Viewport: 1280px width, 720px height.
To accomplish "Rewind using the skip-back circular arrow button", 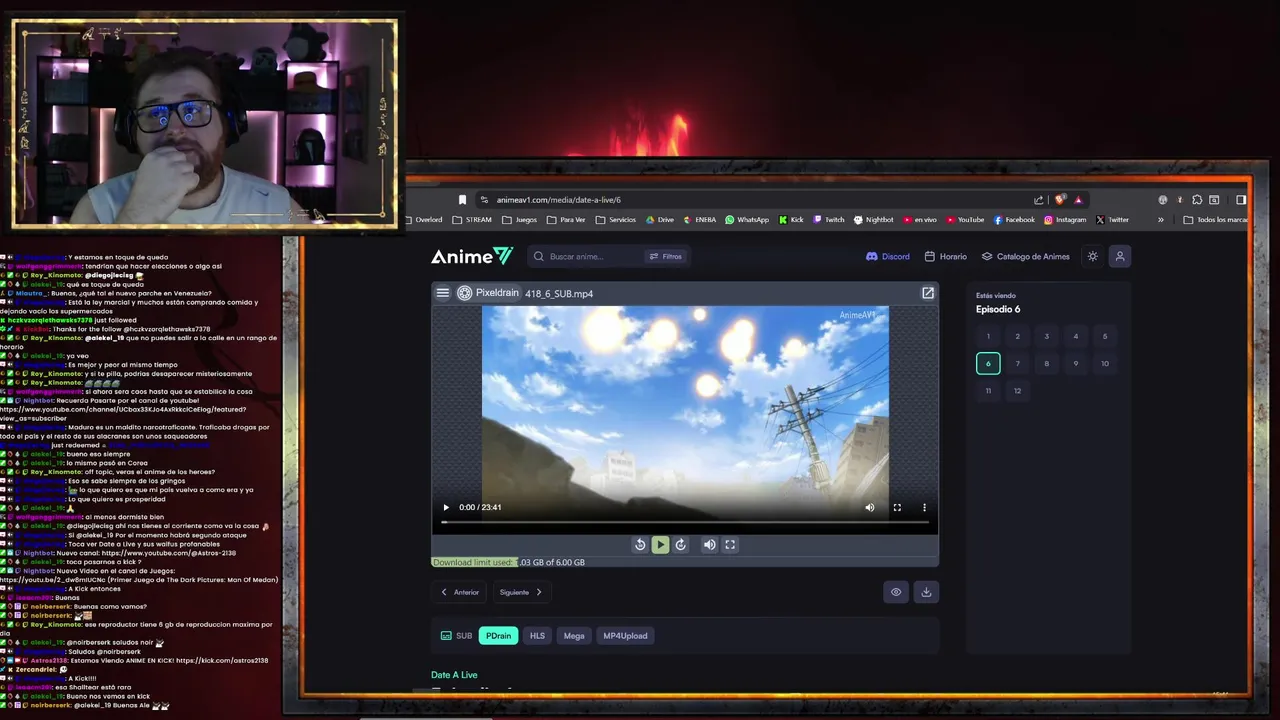I will tap(640, 545).
